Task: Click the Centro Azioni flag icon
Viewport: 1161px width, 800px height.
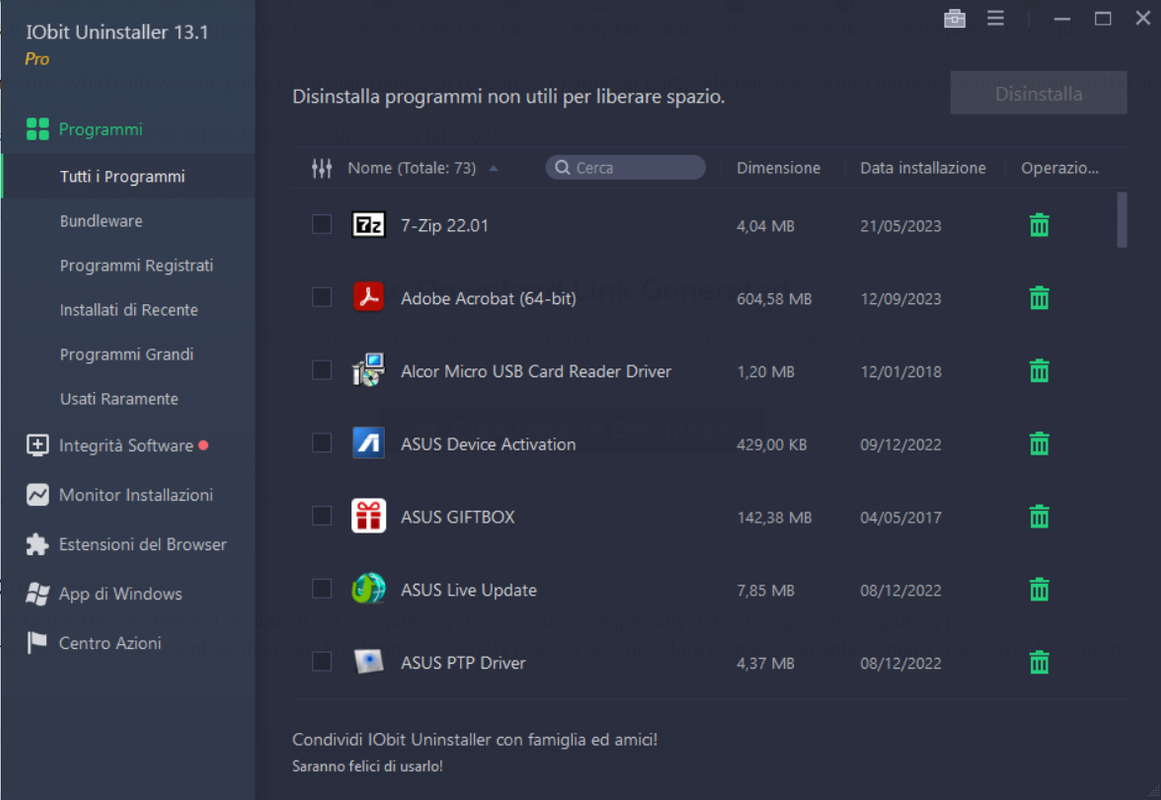Action: pos(37,643)
